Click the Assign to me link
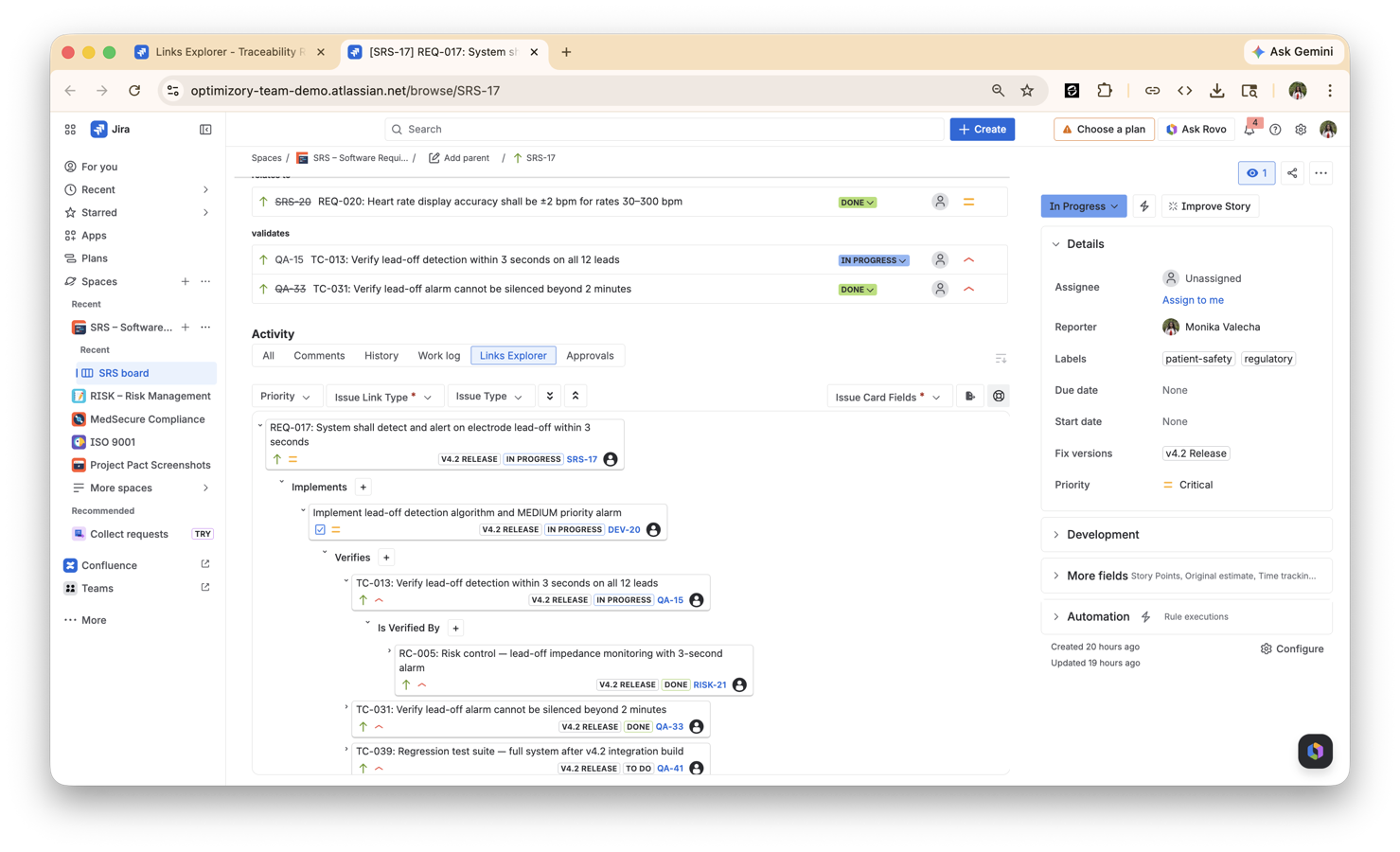This screenshot has width=1400, height=852. coord(1193,299)
